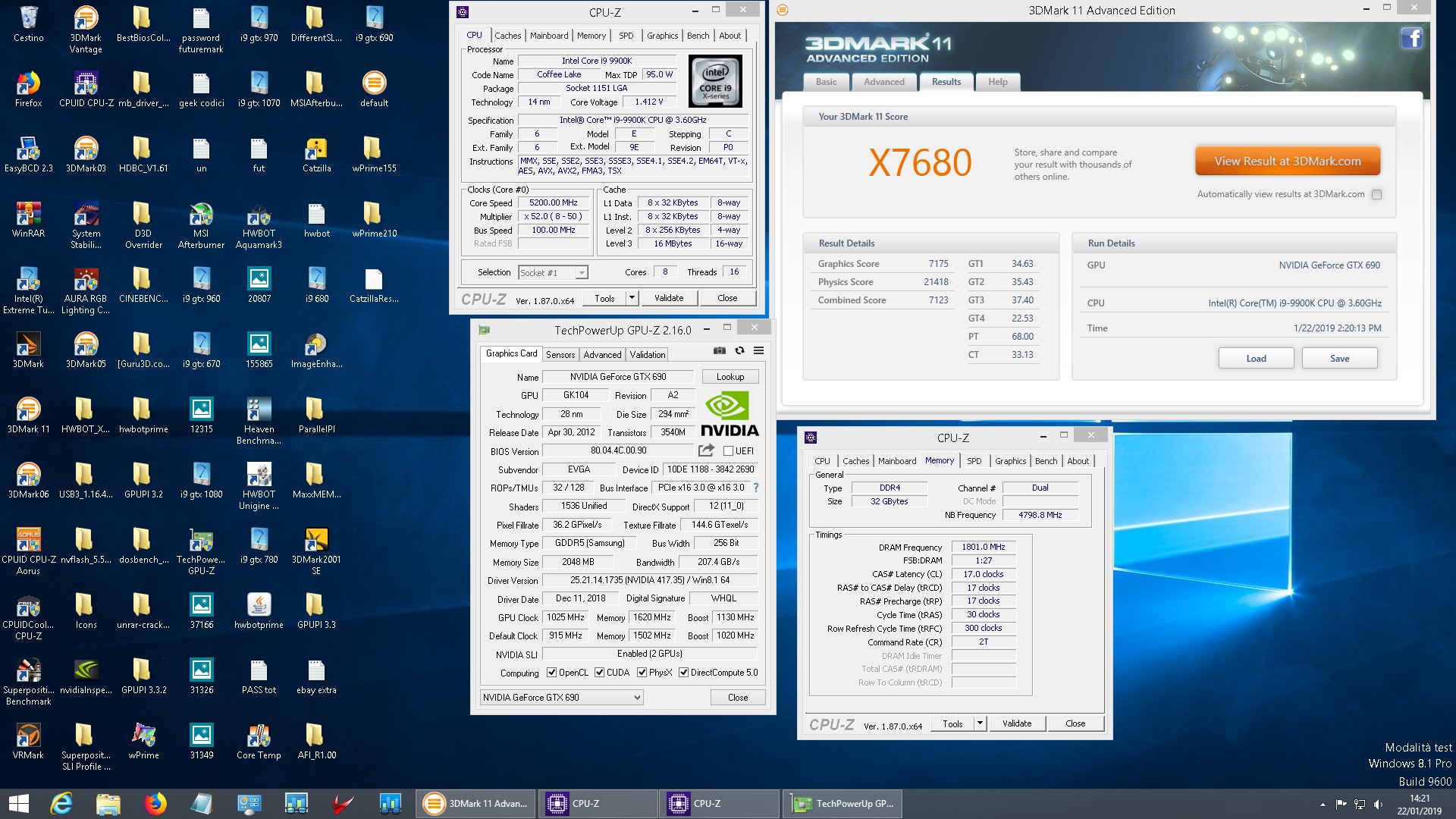This screenshot has height=819, width=1456.
Task: Click the DRAM Frequency value 1801.0 MHz
Action: click(983, 547)
